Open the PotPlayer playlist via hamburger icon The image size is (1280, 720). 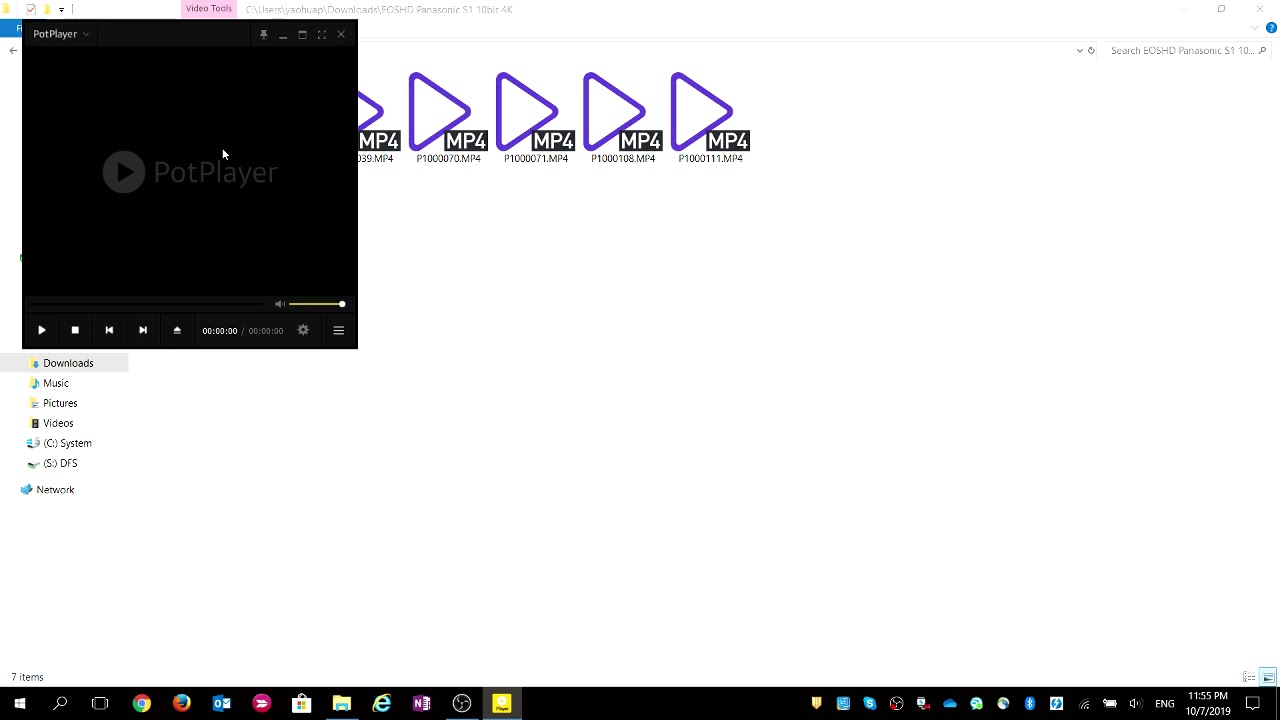point(338,330)
